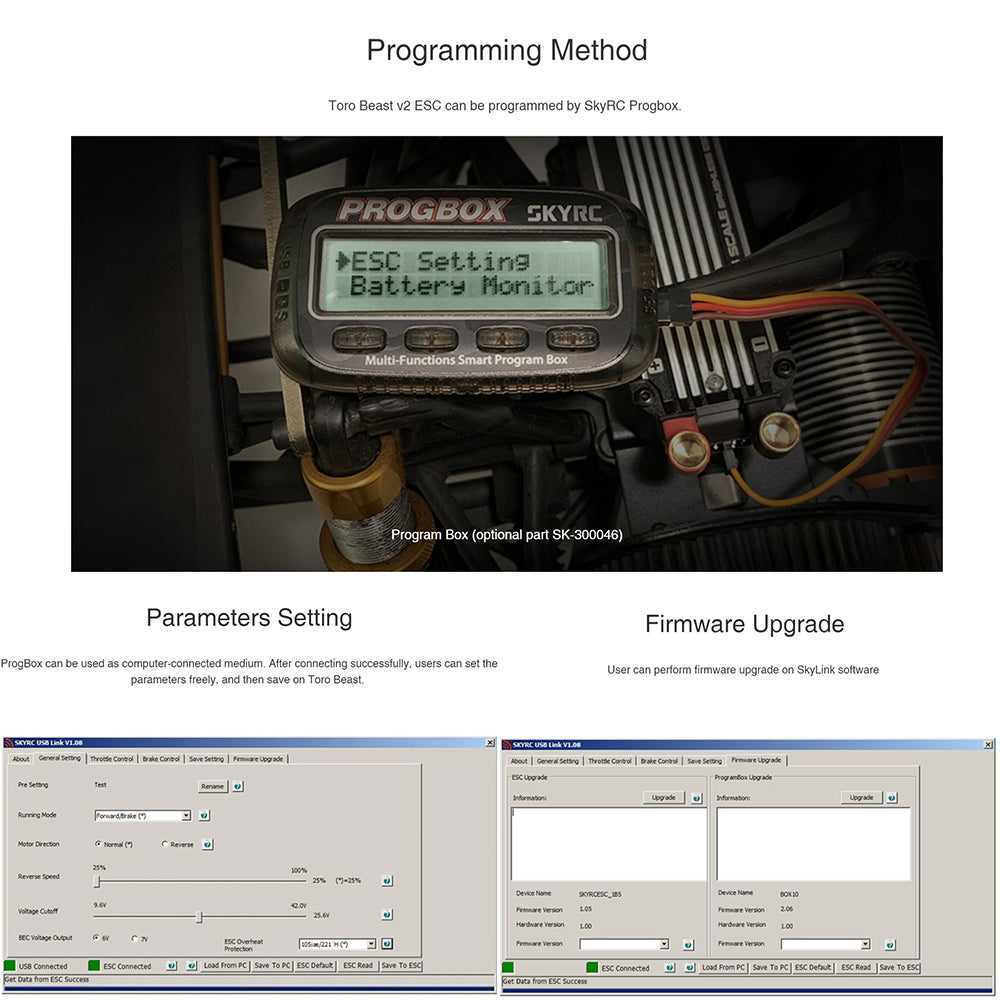Click help icon for ESC Overheat Protection
The height and width of the screenshot is (1000, 1000).
click(387, 943)
